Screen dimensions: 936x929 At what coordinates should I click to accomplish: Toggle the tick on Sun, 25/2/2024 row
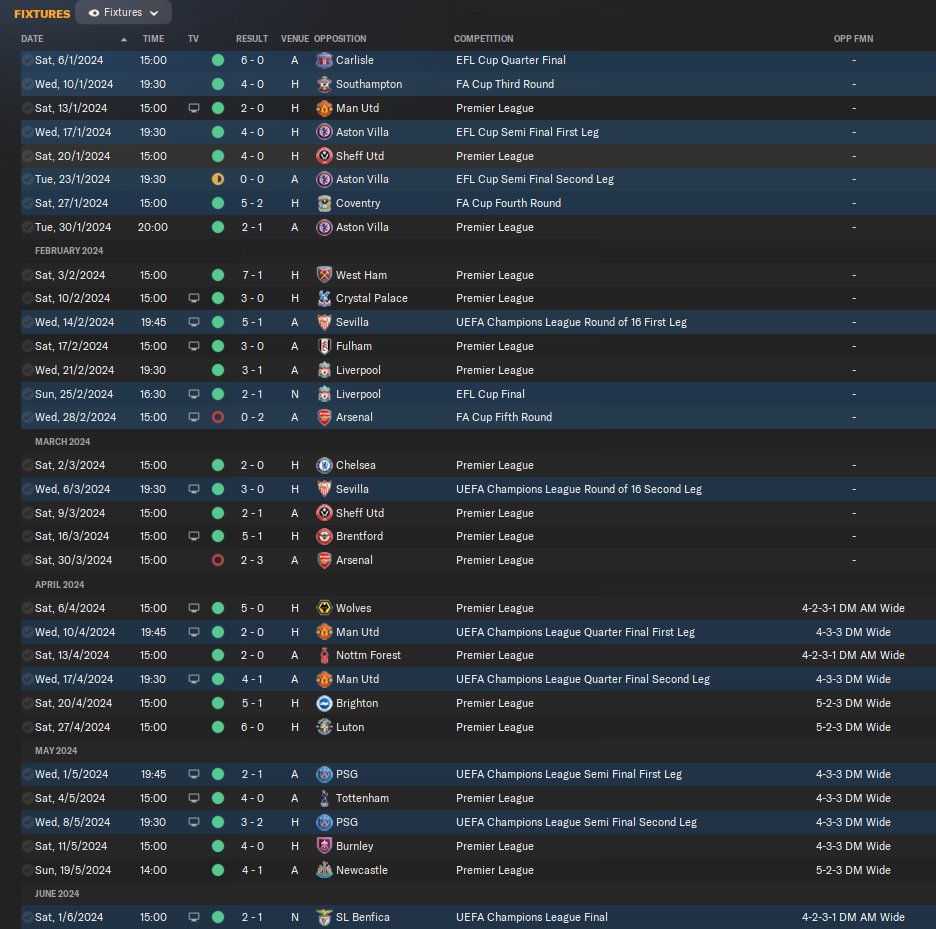pos(27,394)
